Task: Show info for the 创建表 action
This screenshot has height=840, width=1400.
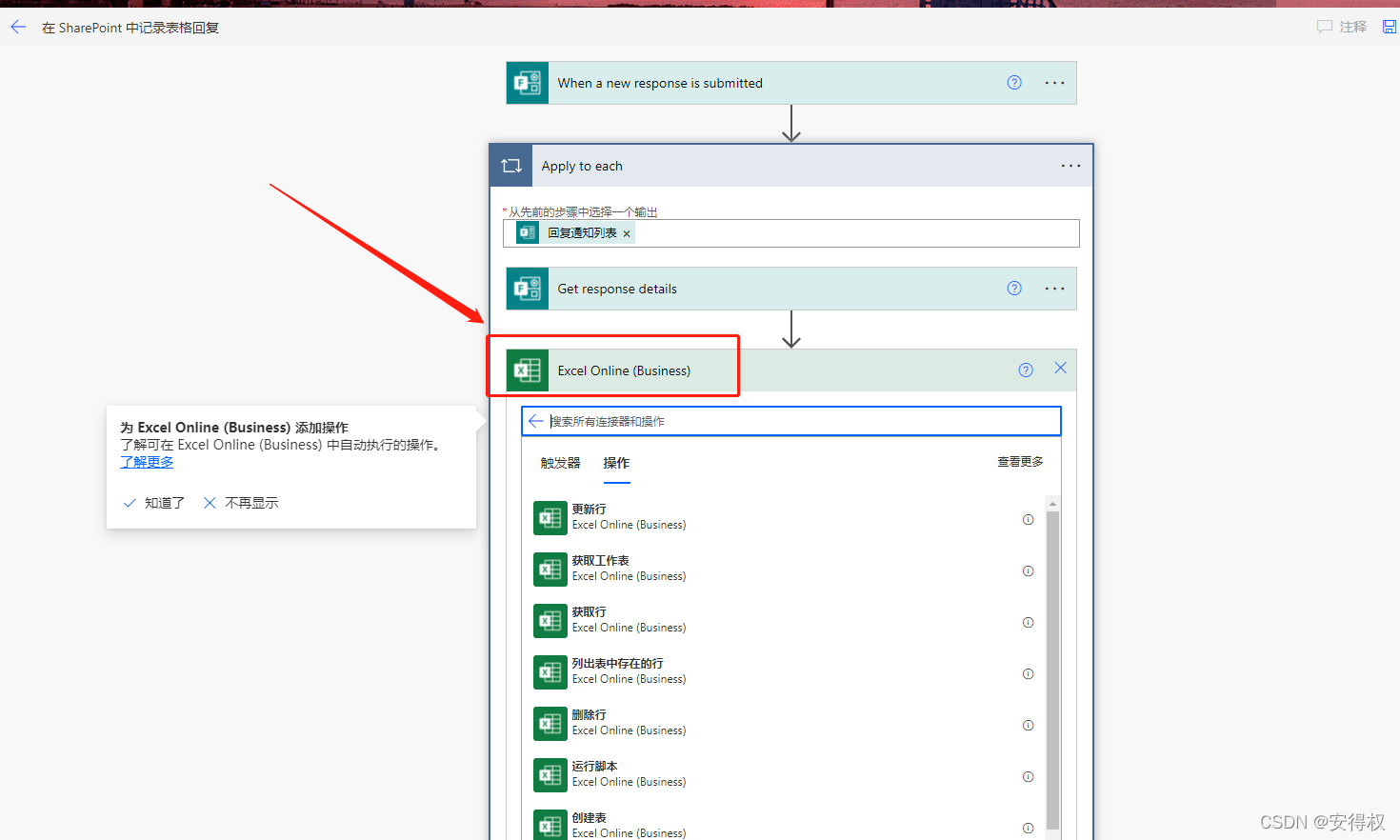Action: 1028,829
